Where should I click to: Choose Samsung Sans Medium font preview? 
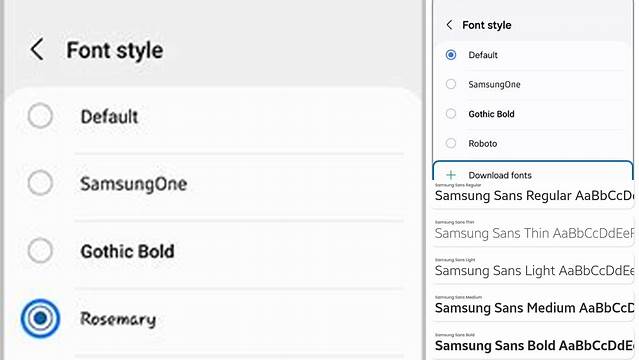click(533, 306)
